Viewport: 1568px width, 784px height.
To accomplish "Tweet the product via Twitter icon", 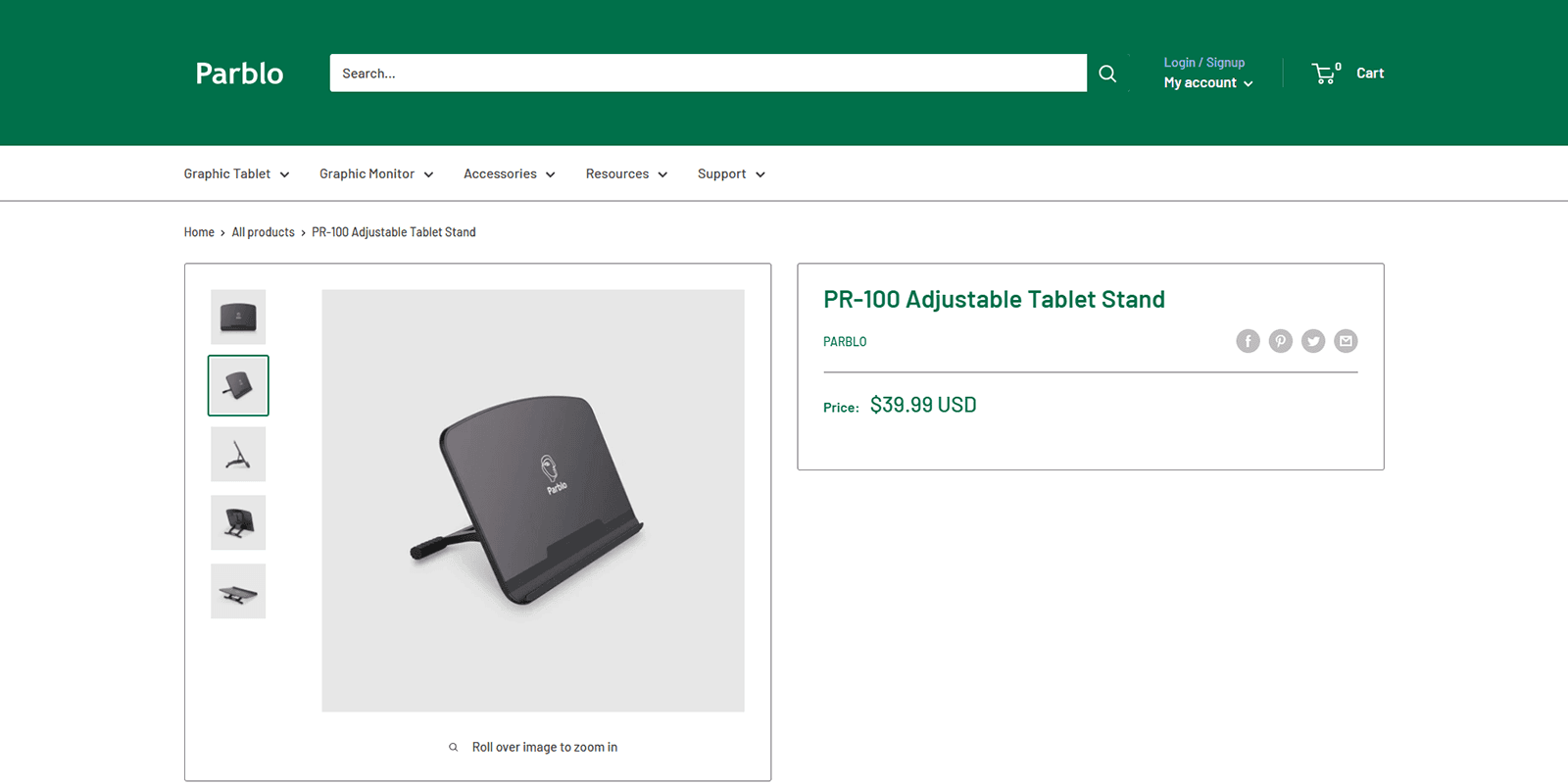I will [x=1313, y=341].
